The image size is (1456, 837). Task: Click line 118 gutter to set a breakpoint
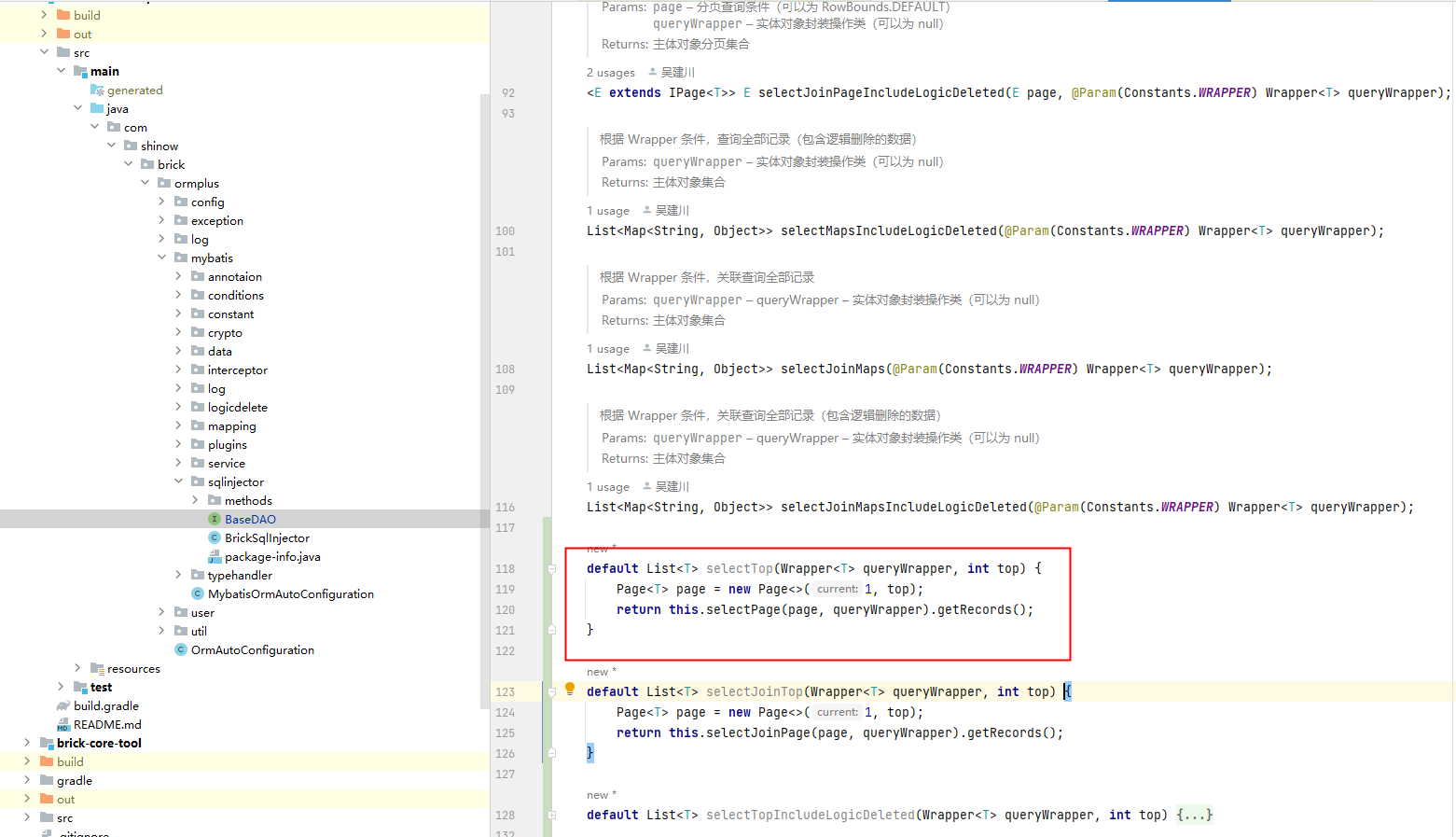point(525,567)
